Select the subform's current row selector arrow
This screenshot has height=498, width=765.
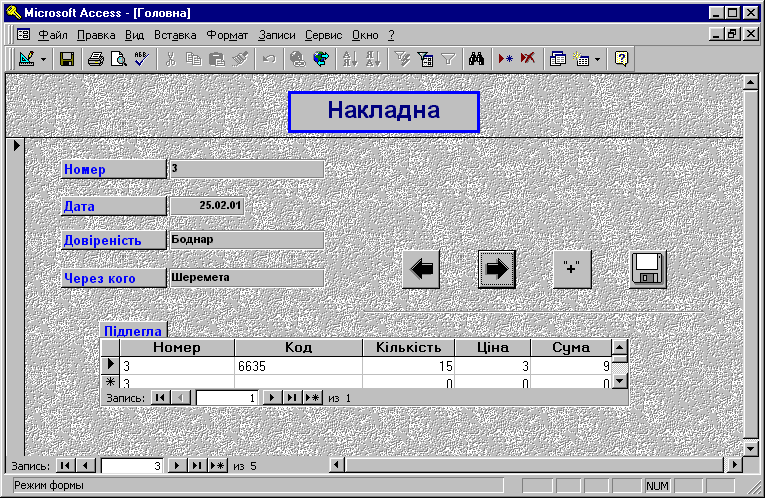click(110, 365)
